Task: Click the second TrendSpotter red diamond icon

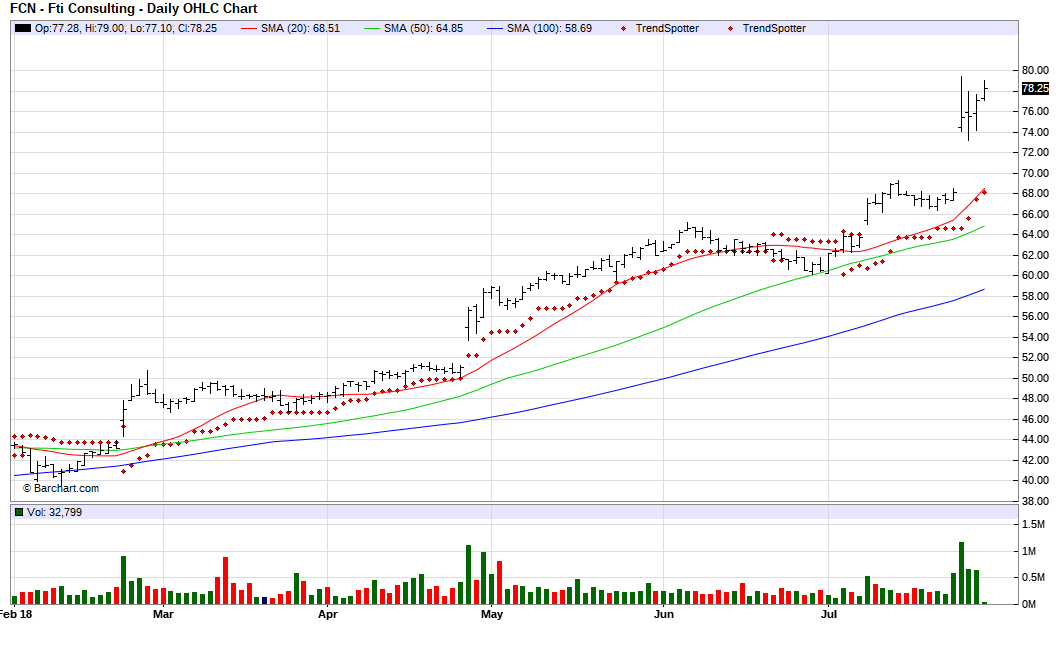Action: tap(730, 28)
